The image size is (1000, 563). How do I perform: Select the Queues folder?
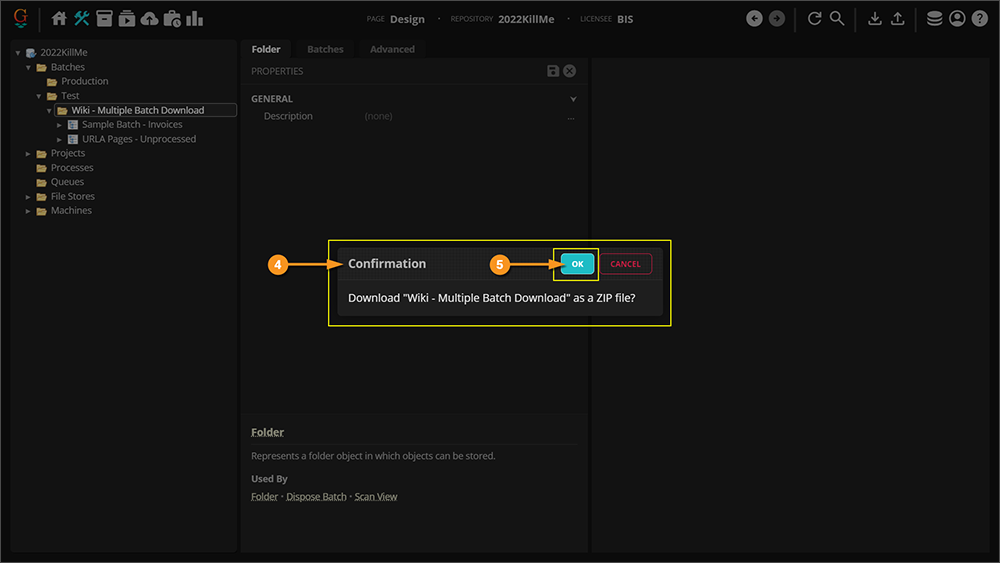click(68, 182)
